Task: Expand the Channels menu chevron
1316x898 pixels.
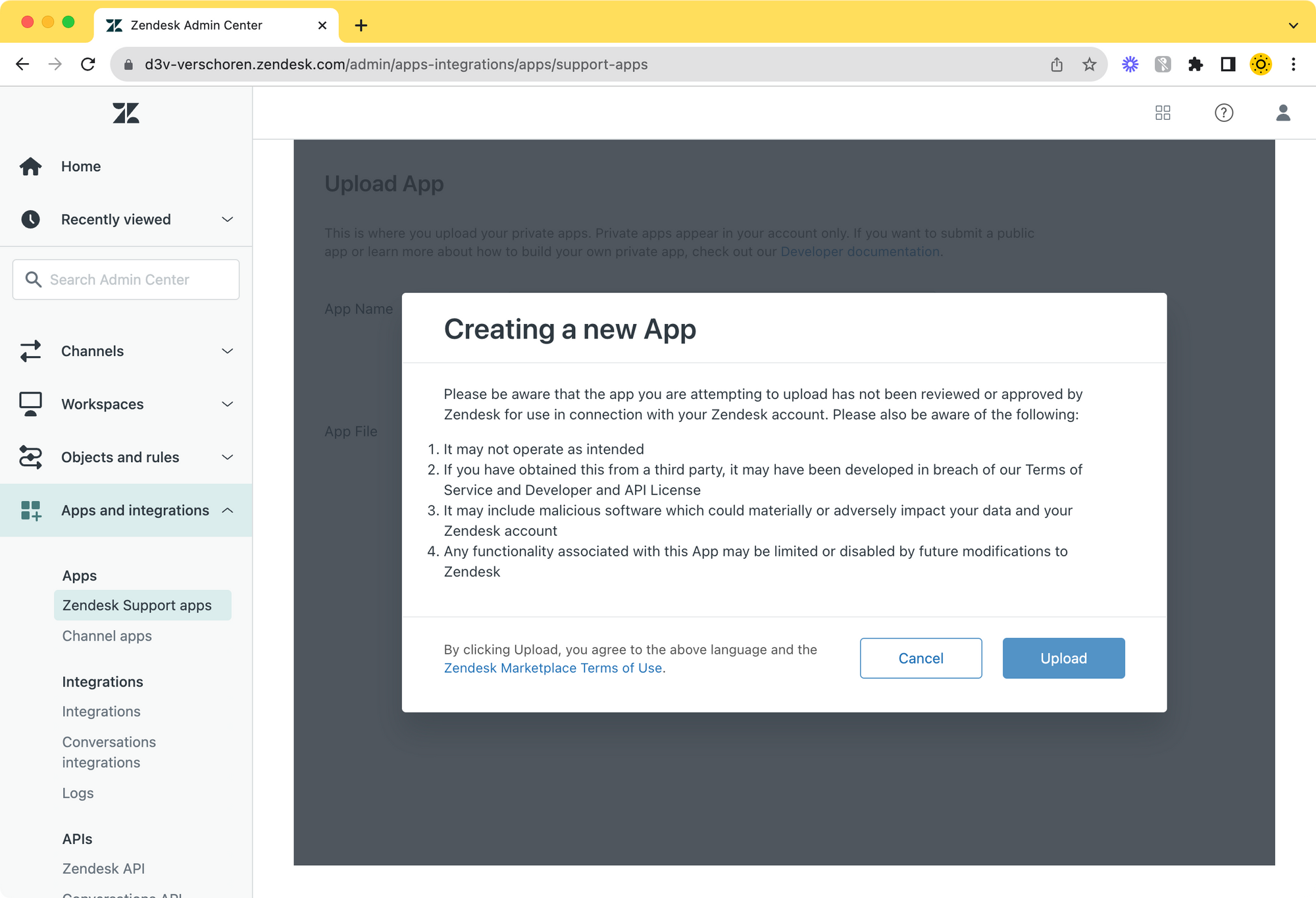Action: click(227, 351)
